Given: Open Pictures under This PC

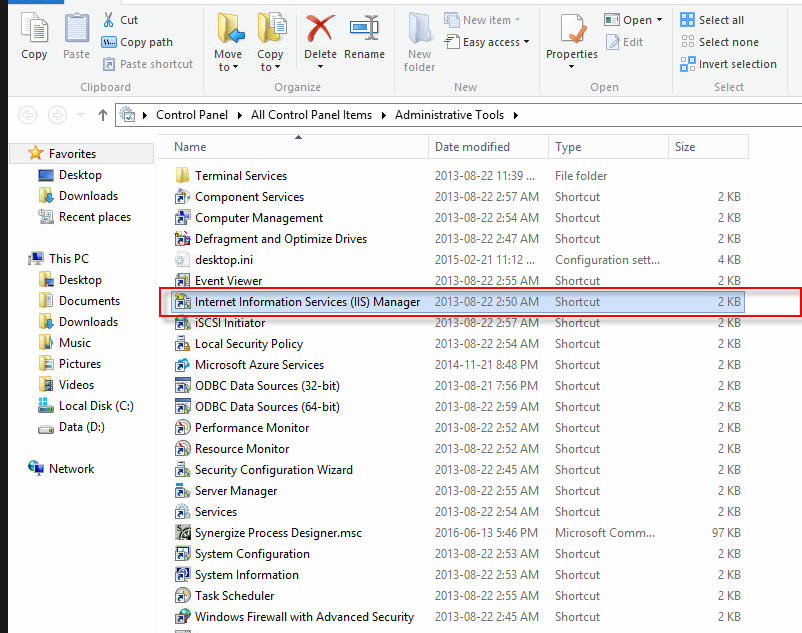Looking at the screenshot, I should click(x=80, y=364).
